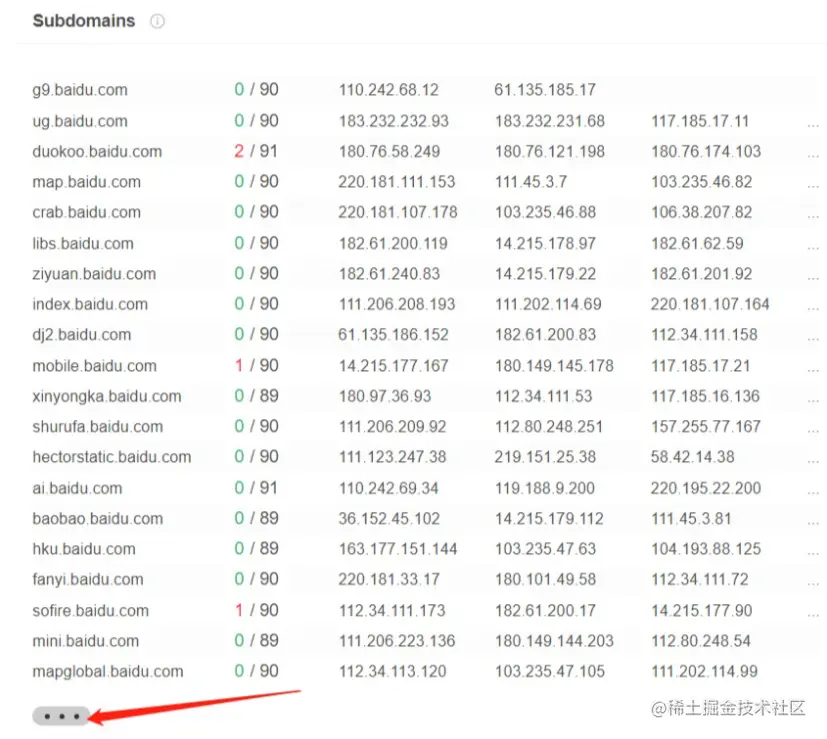The height and width of the screenshot is (739, 827).
Task: Click the 0 / 89 ratio for xinyongka.baidu.com
Action: coord(256,396)
